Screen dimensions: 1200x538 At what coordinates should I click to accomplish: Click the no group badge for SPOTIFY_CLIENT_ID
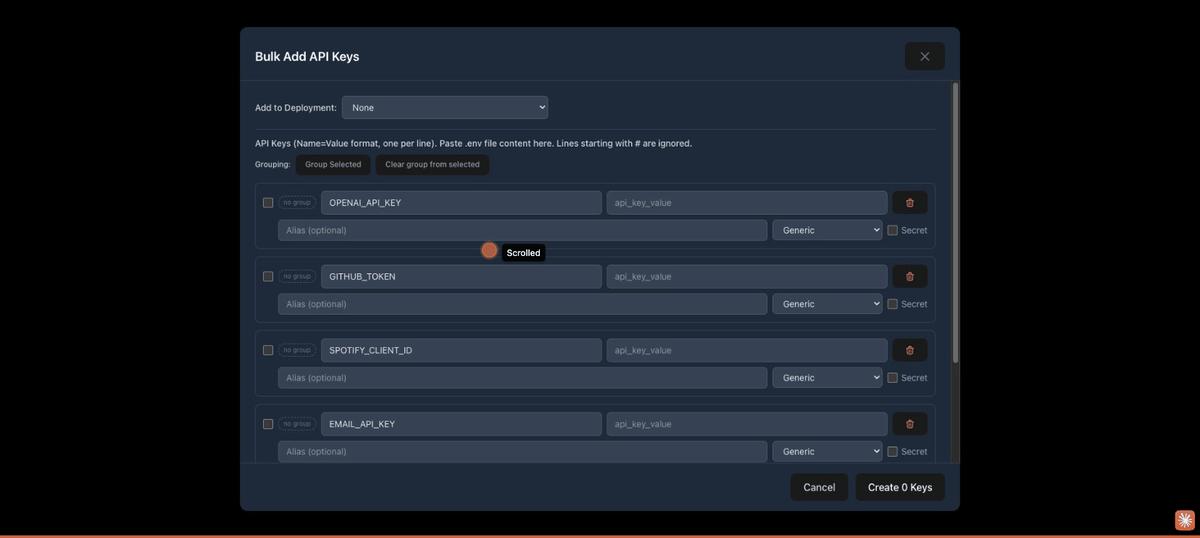pos(297,351)
